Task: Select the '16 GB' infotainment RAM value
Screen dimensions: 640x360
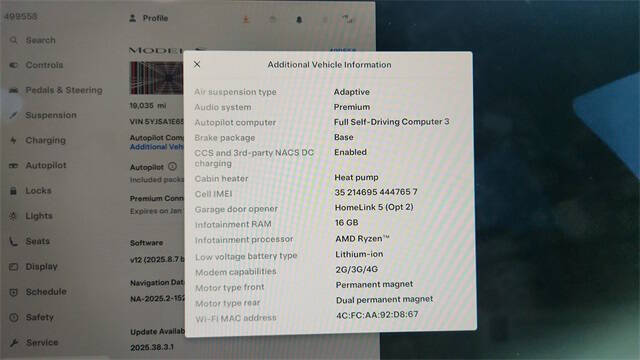Action: tap(347, 222)
